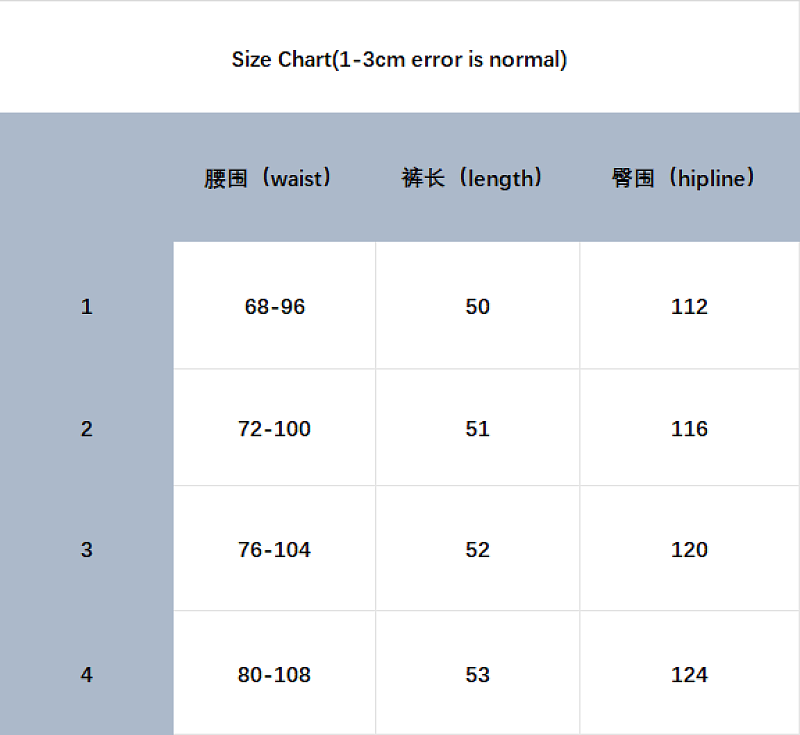The image size is (800, 735).
Task: Select hipline cell showing 116
Action: coord(689,427)
